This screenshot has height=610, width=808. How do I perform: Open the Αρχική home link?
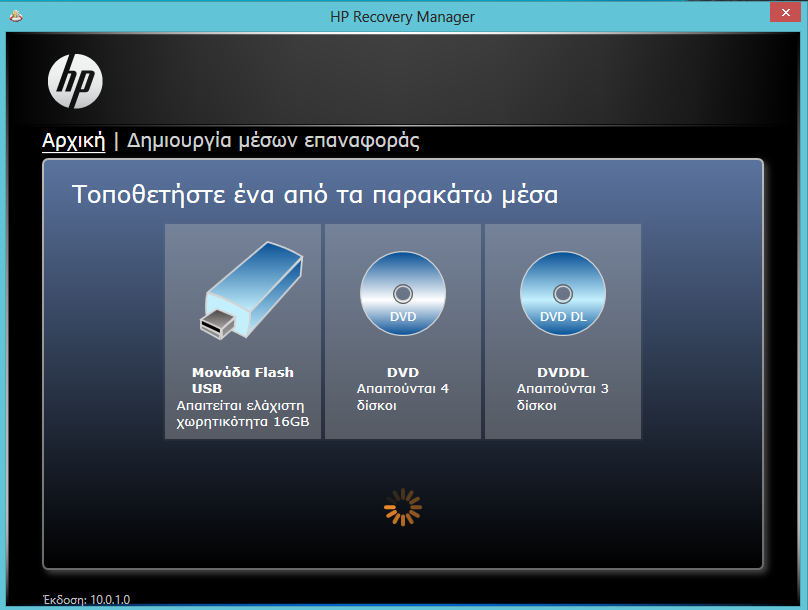(74, 141)
